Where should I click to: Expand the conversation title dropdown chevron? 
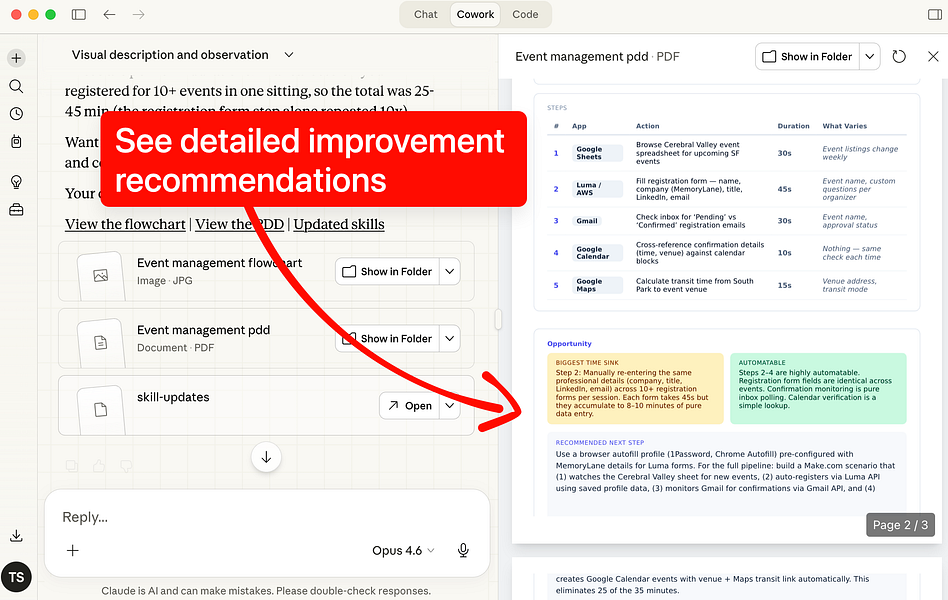coord(289,55)
